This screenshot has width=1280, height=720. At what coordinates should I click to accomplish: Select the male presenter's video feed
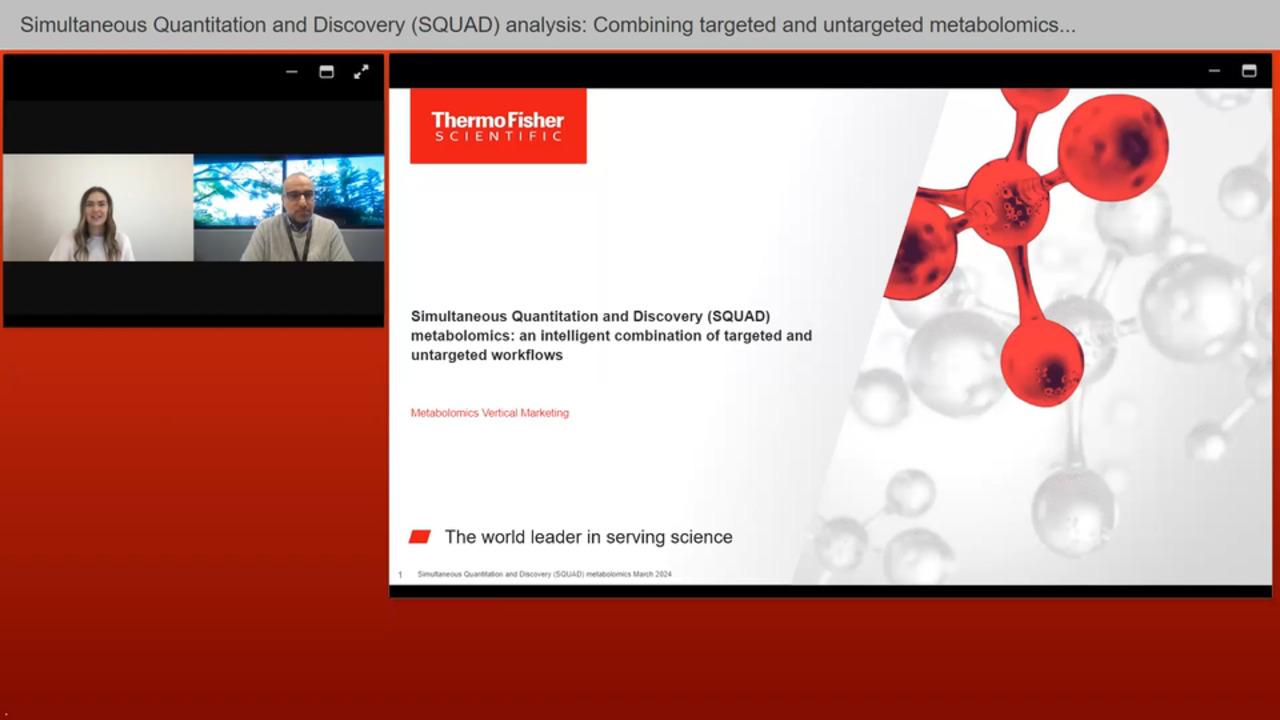[x=289, y=208]
